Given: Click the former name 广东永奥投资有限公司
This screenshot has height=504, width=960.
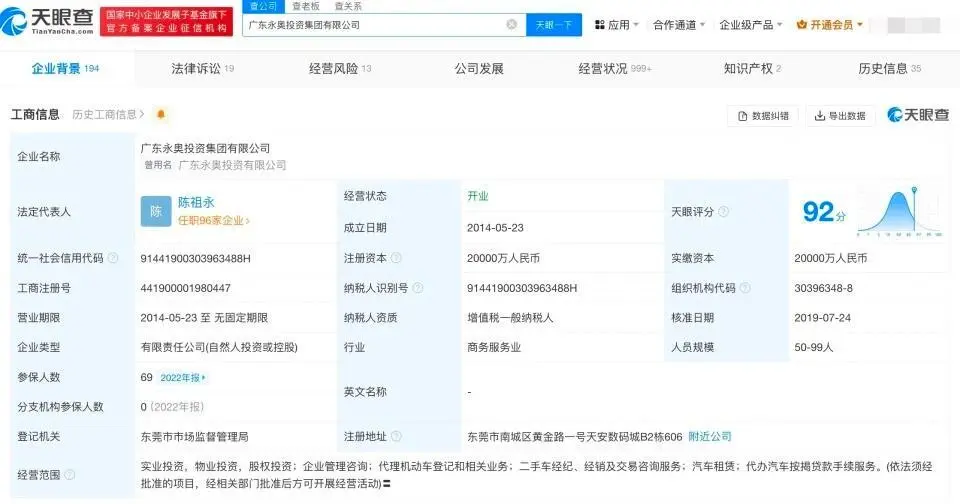Looking at the screenshot, I should click(x=232, y=165).
